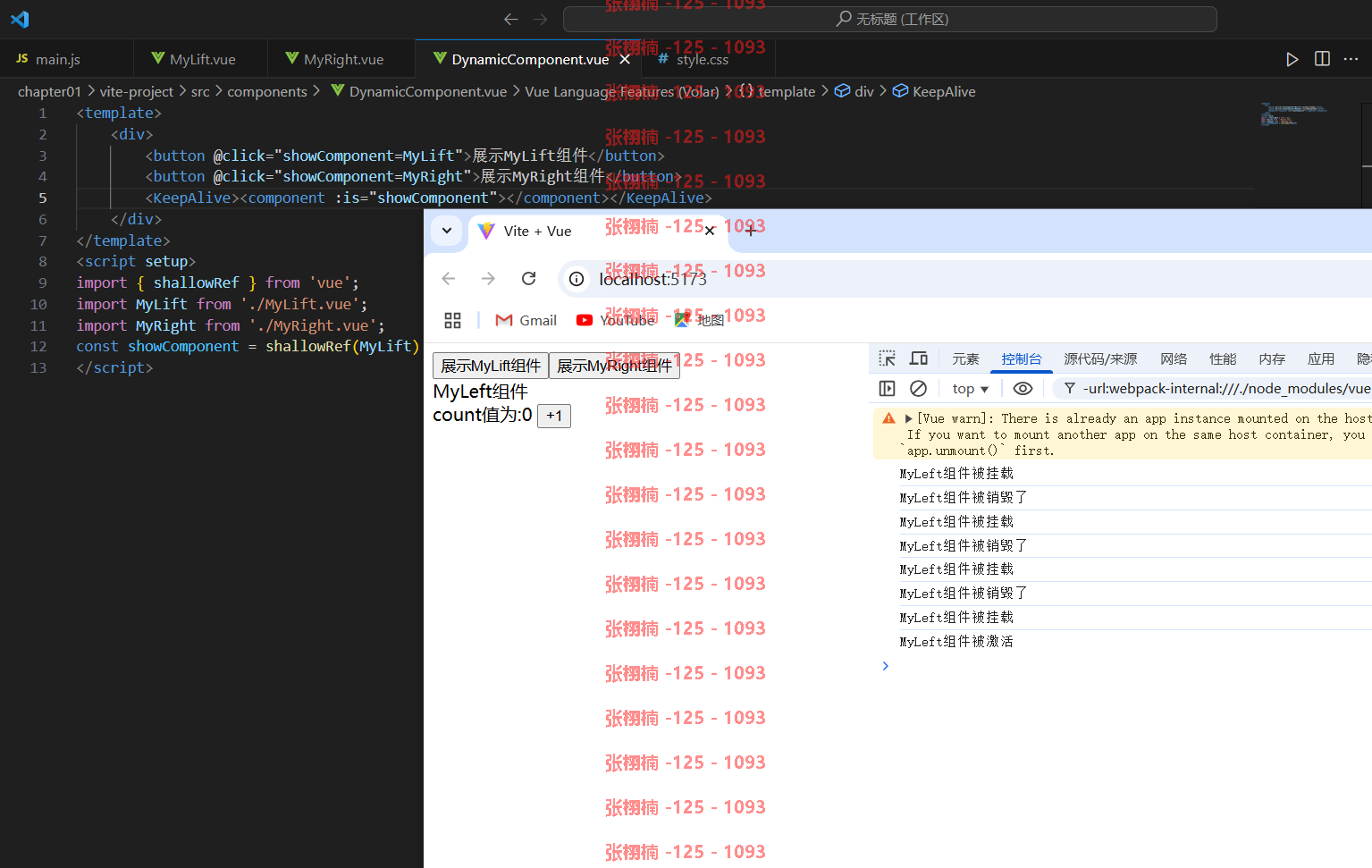Open editor More Actions ellipsis menu
Viewport: 1372px width, 868px height.
click(1351, 59)
